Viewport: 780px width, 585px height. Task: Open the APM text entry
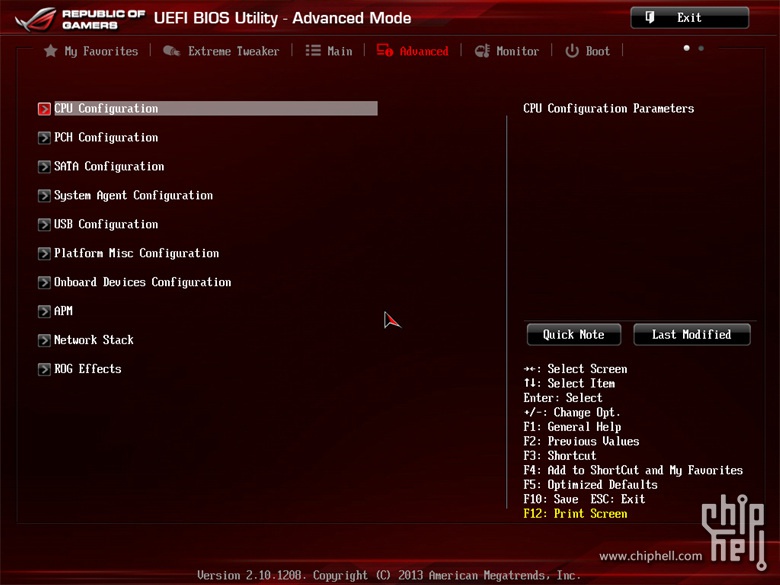point(63,311)
